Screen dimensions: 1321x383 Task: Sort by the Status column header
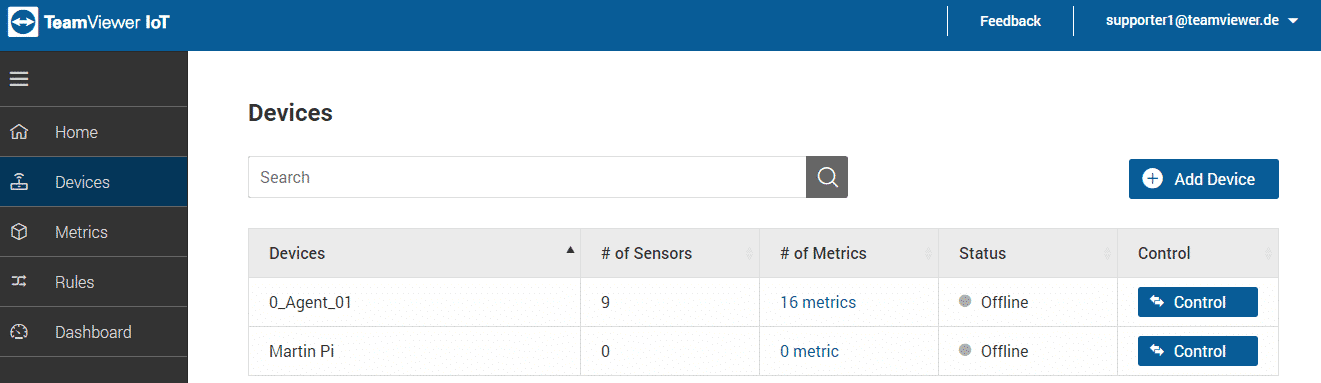(x=1028, y=253)
